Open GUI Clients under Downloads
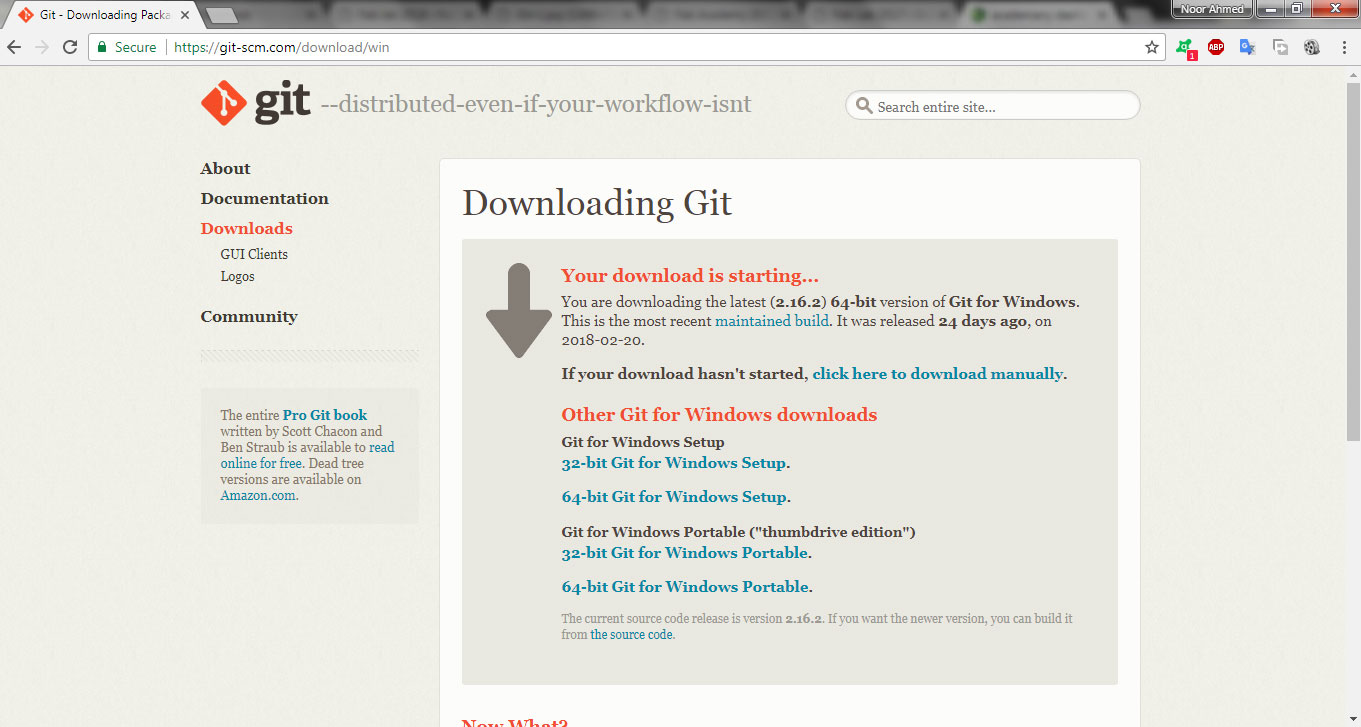 (254, 254)
